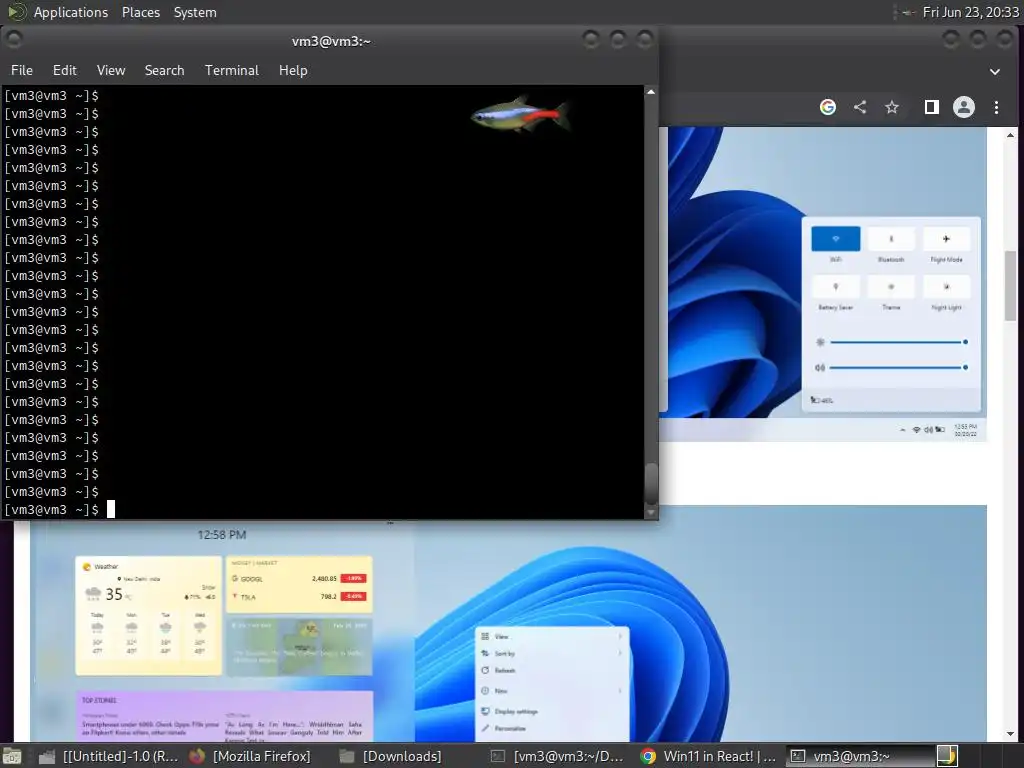Open the Terminal menu in the menu bar
The height and width of the screenshot is (768, 1024).
coord(232,70)
